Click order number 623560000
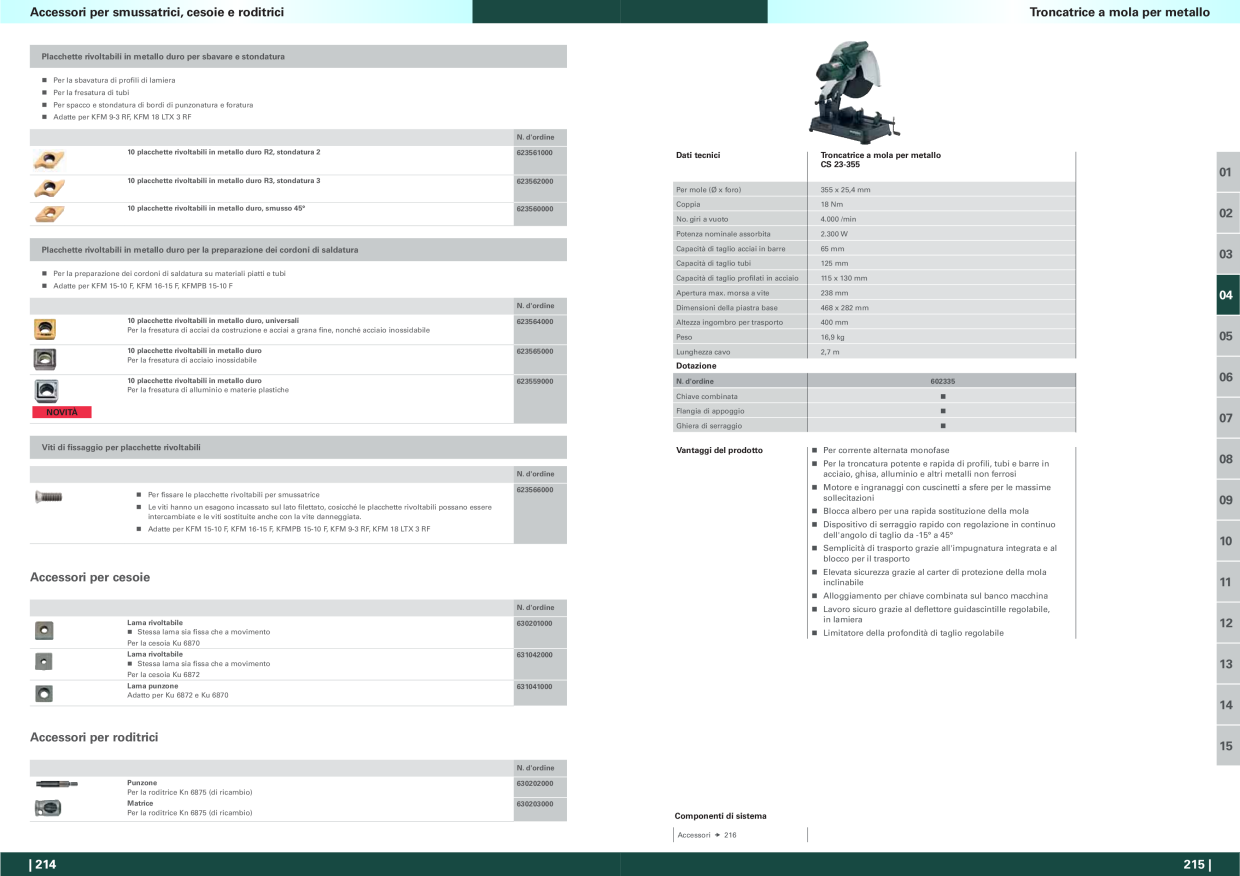Screen dimensions: 1240x876 pyautogui.click(x=534, y=208)
